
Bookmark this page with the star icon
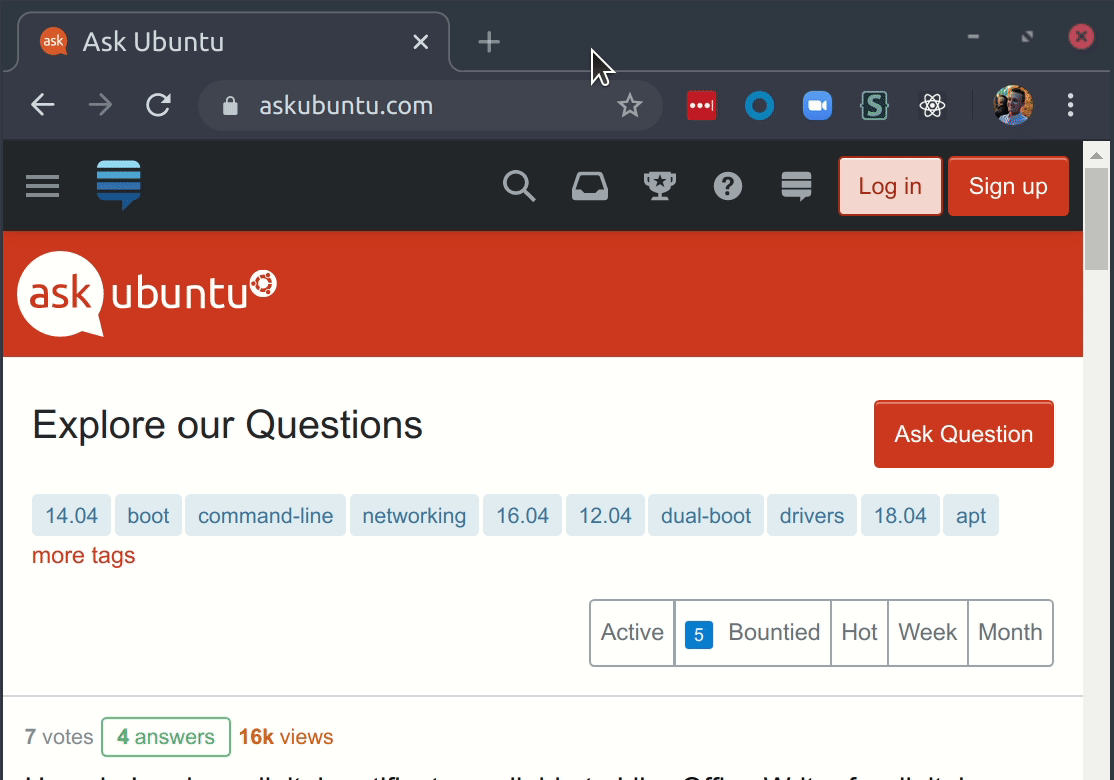(629, 106)
